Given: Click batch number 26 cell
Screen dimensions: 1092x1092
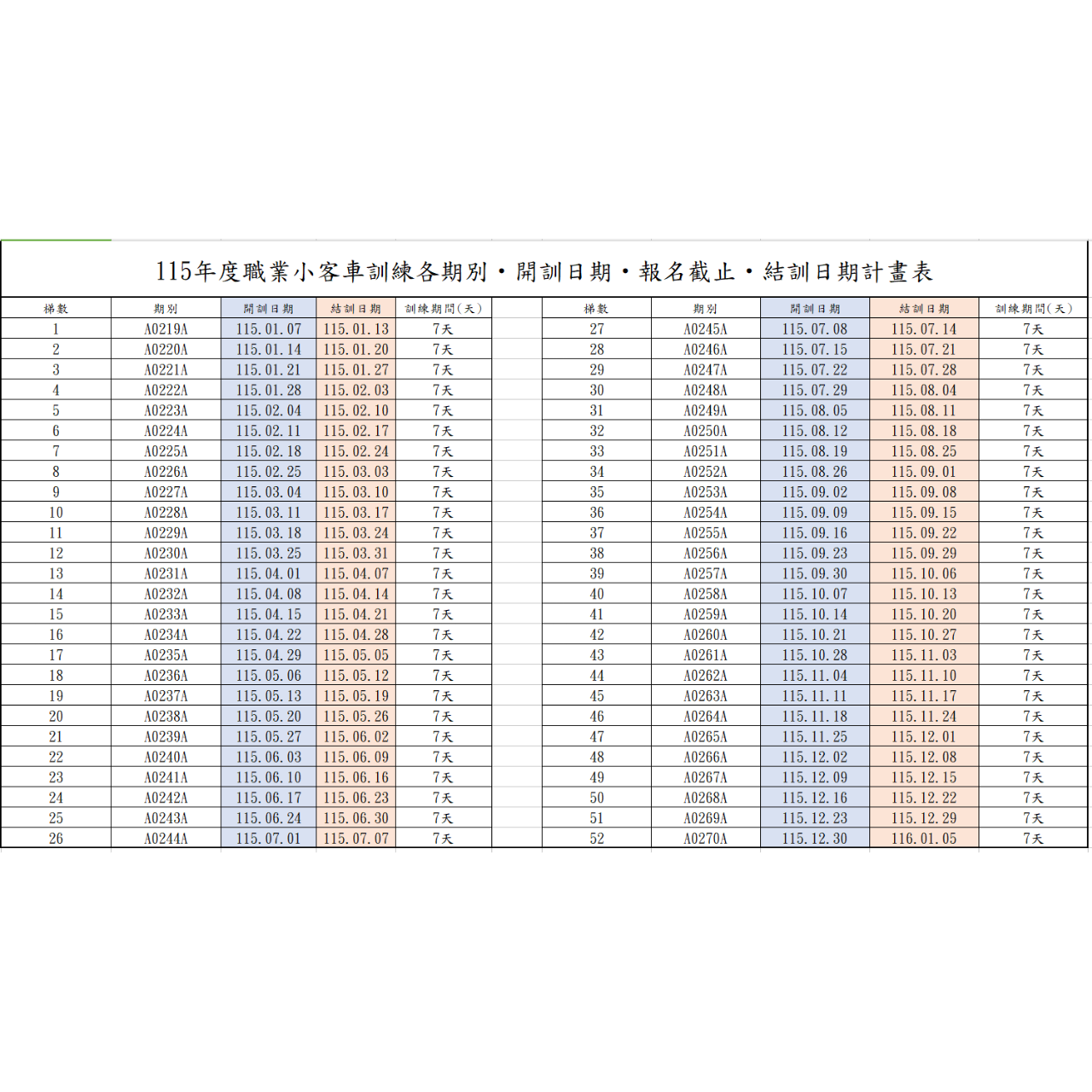Looking at the screenshot, I should (58, 838).
